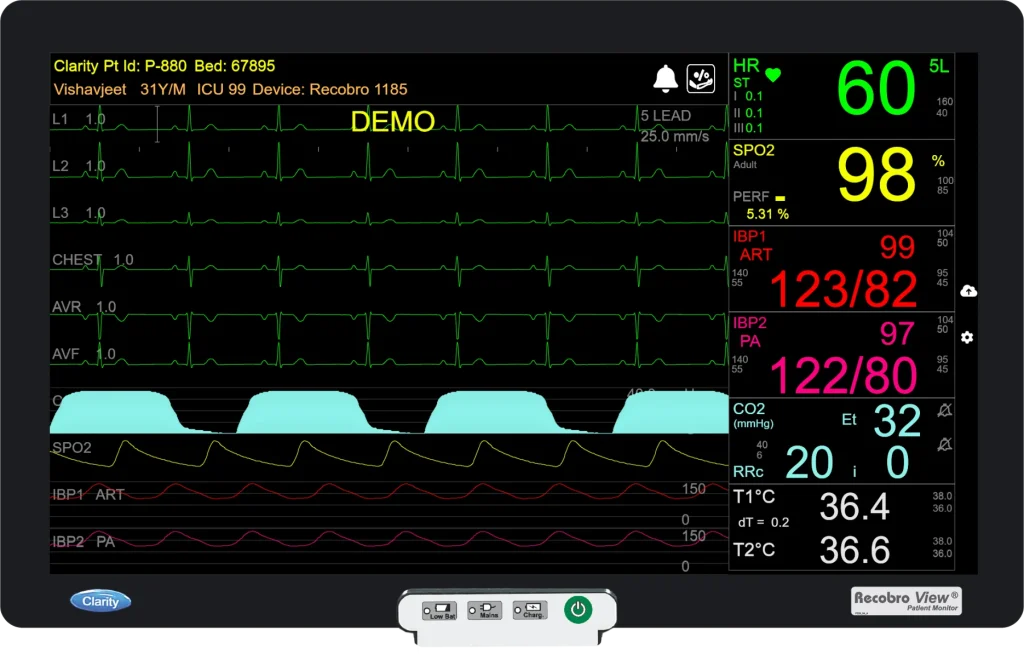1024x654 pixels.
Task: Click the Recobro View Patient Monitor logo
Action: pyautogui.click(x=905, y=600)
